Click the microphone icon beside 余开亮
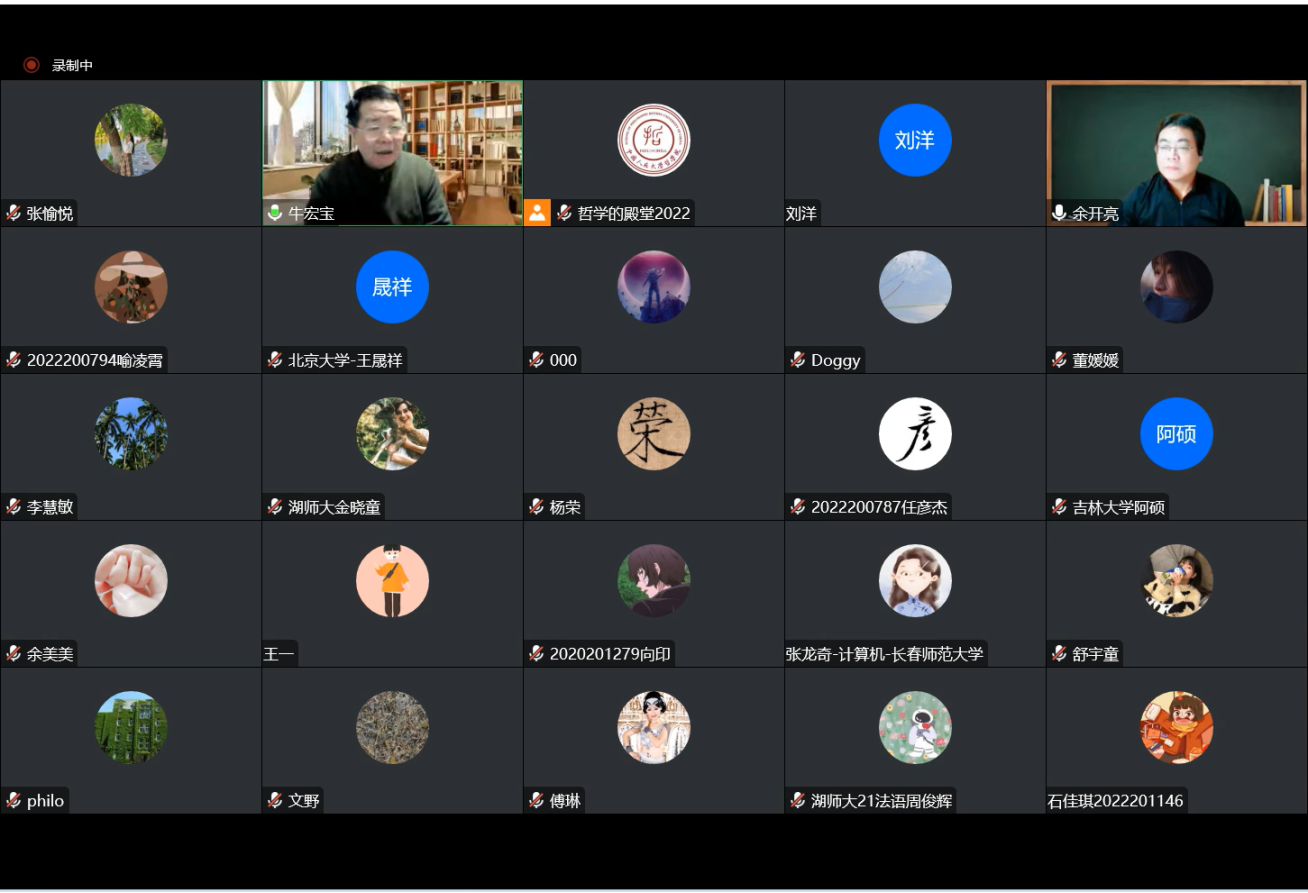Image resolution: width=1308 pixels, height=893 pixels. tap(1059, 213)
